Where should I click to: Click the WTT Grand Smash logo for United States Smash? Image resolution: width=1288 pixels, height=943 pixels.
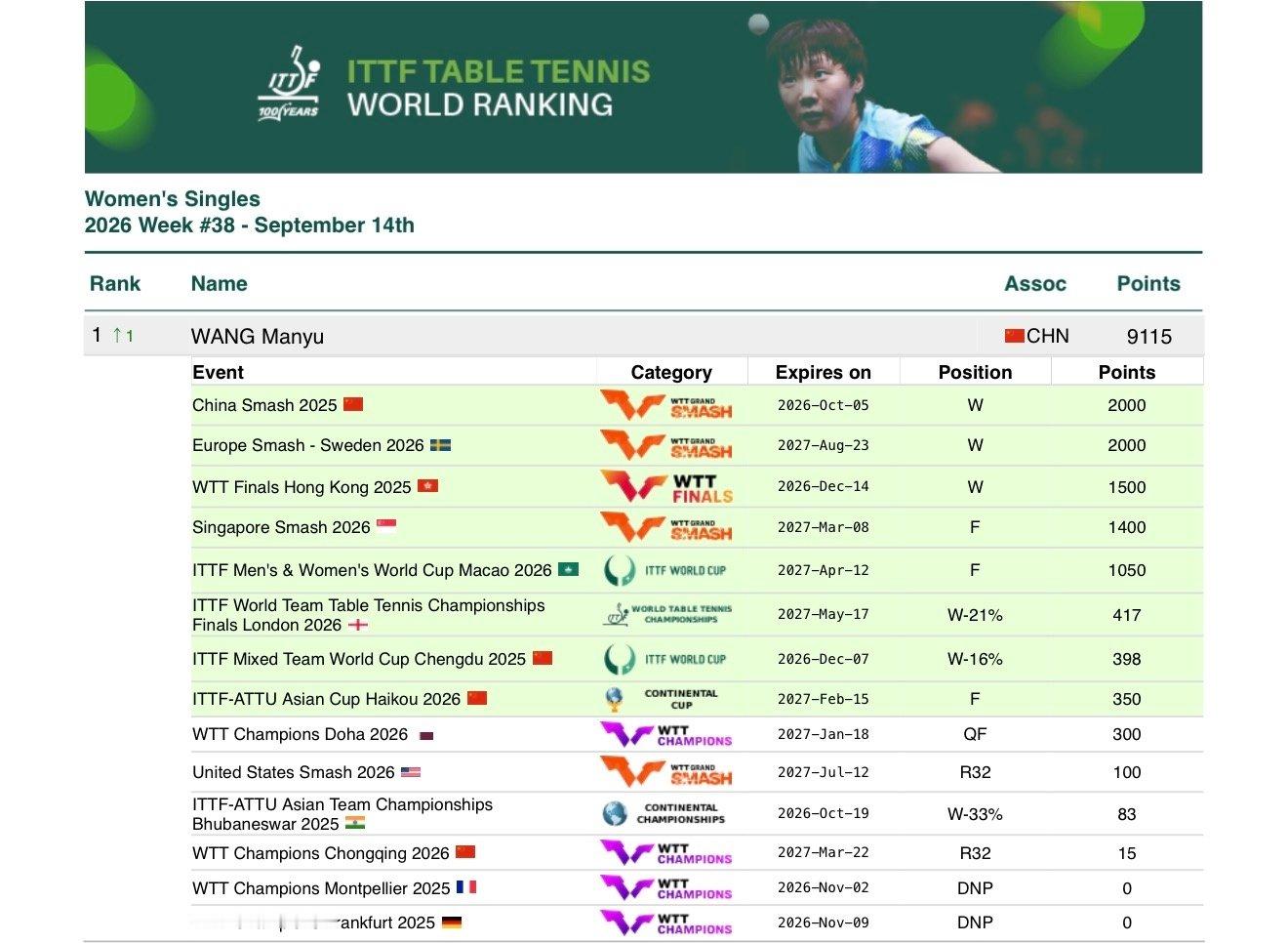coord(666,772)
